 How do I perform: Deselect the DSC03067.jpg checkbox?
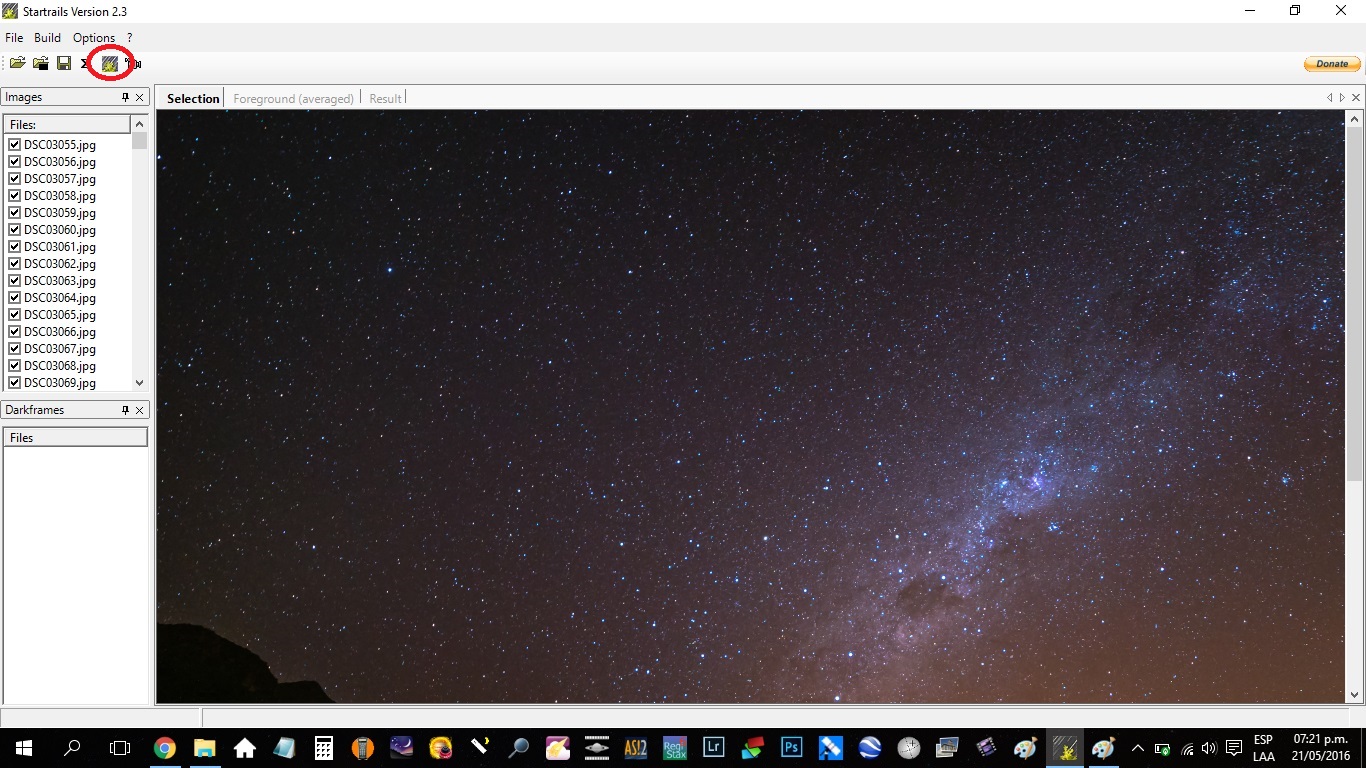point(15,349)
